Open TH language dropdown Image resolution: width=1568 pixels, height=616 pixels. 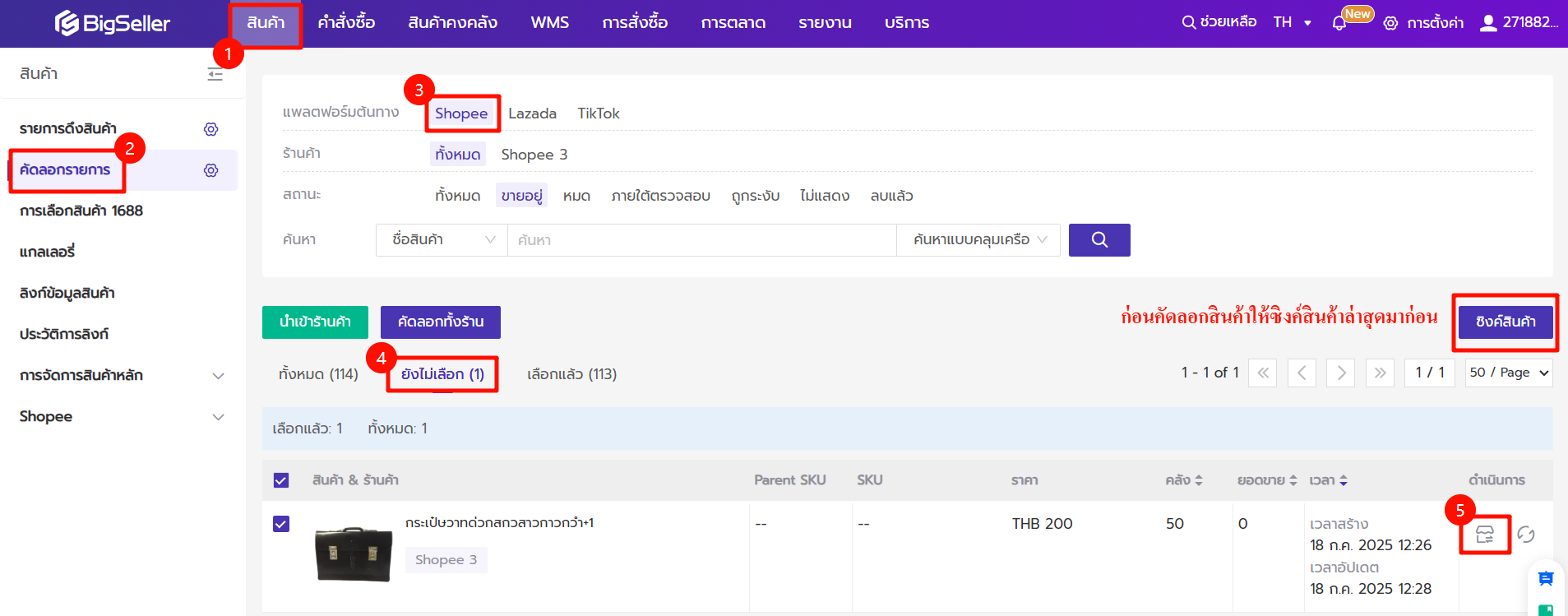coord(1293,22)
